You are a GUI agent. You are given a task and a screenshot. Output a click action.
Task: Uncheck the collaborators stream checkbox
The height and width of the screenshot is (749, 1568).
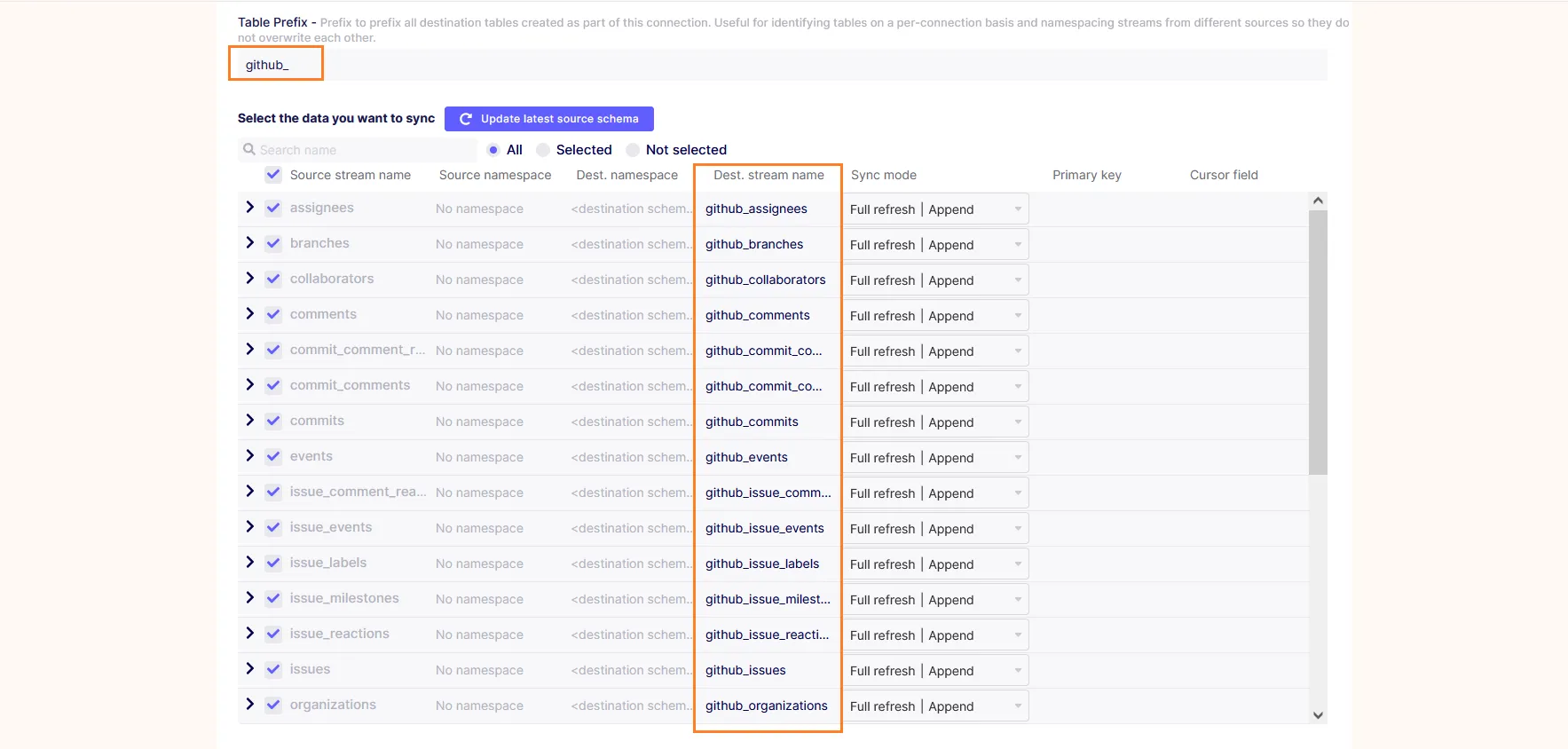[x=273, y=279]
